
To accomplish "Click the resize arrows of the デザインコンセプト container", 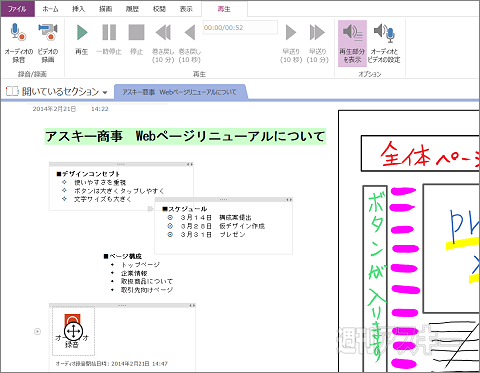I will coord(190,164).
